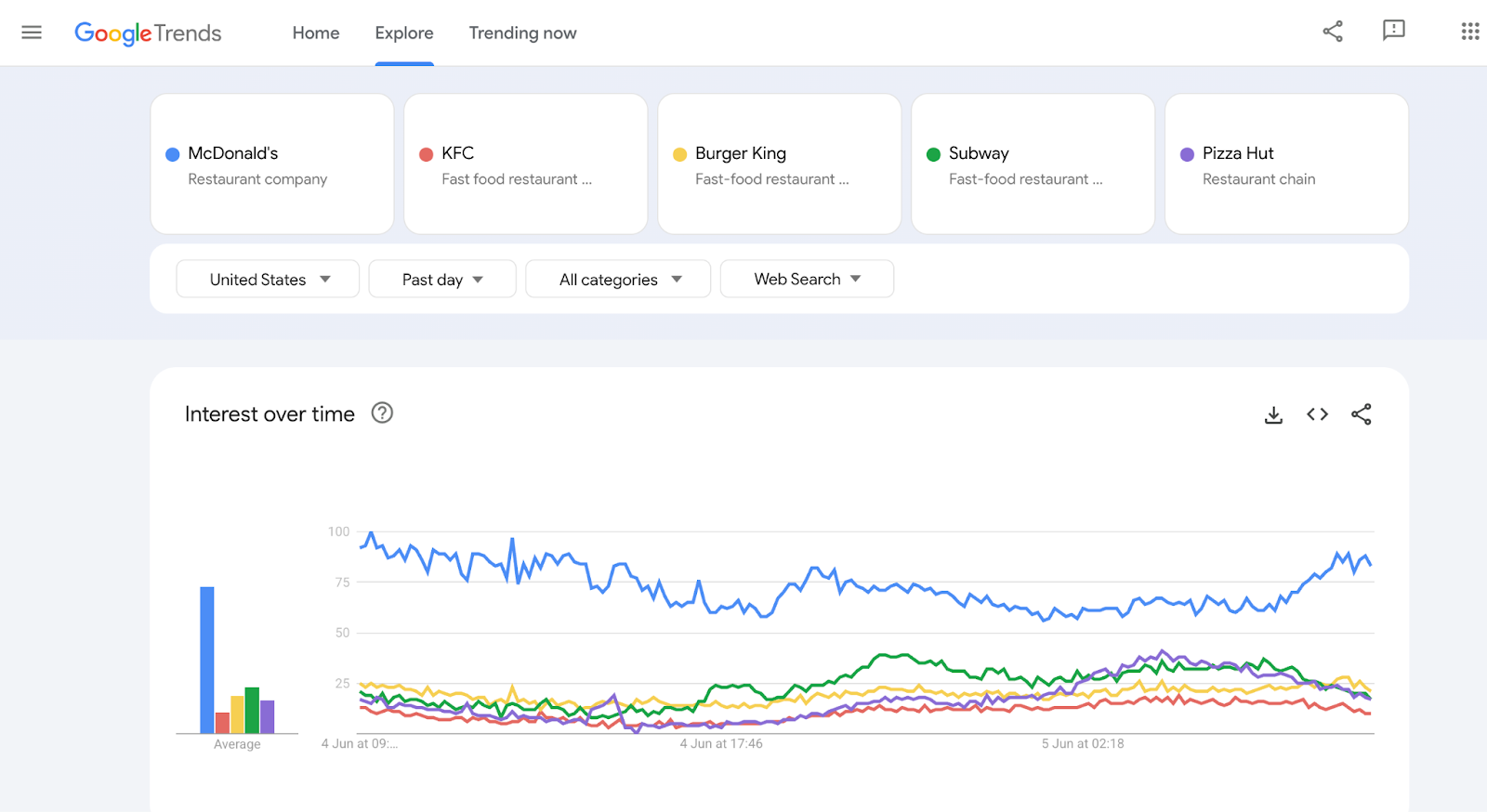Edit the Subway search term card
This screenshot has width=1487, height=812.
pos(1033,164)
